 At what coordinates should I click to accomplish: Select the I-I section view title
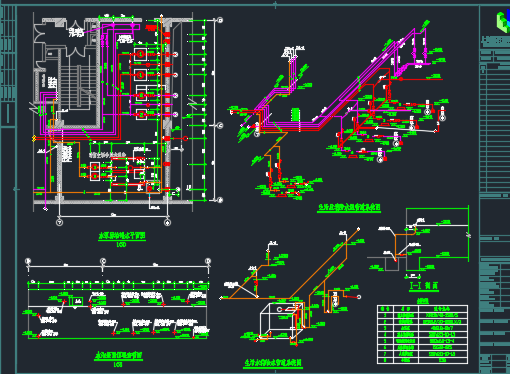[x=424, y=286]
